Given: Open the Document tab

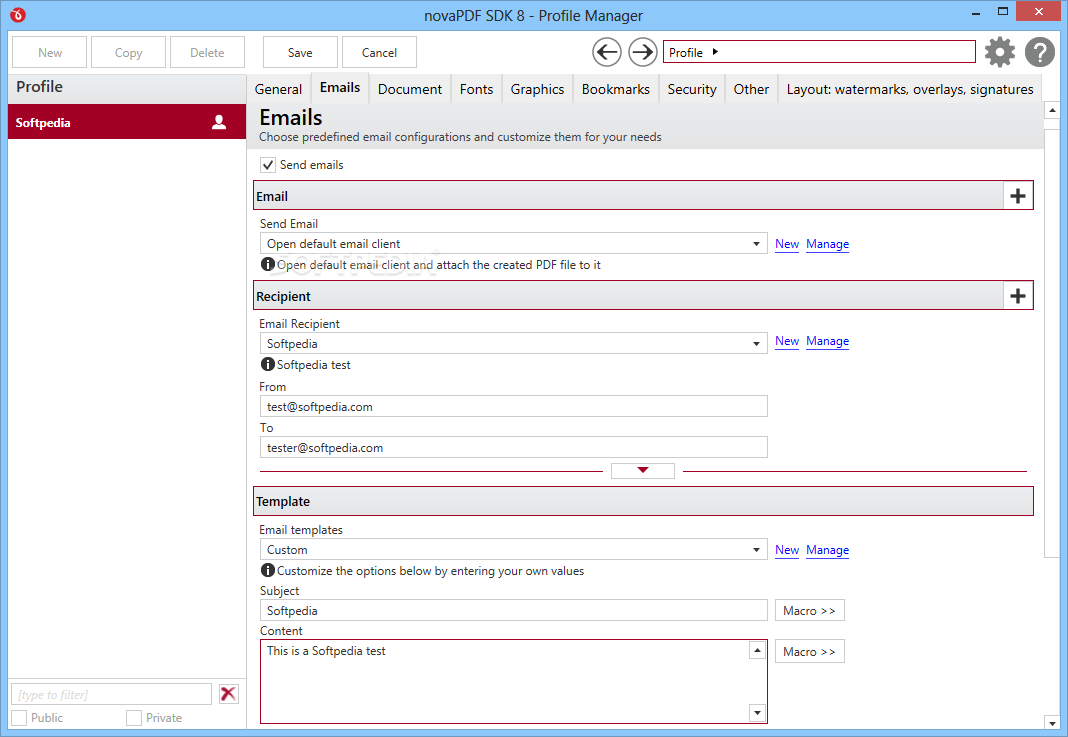Looking at the screenshot, I should pos(409,89).
